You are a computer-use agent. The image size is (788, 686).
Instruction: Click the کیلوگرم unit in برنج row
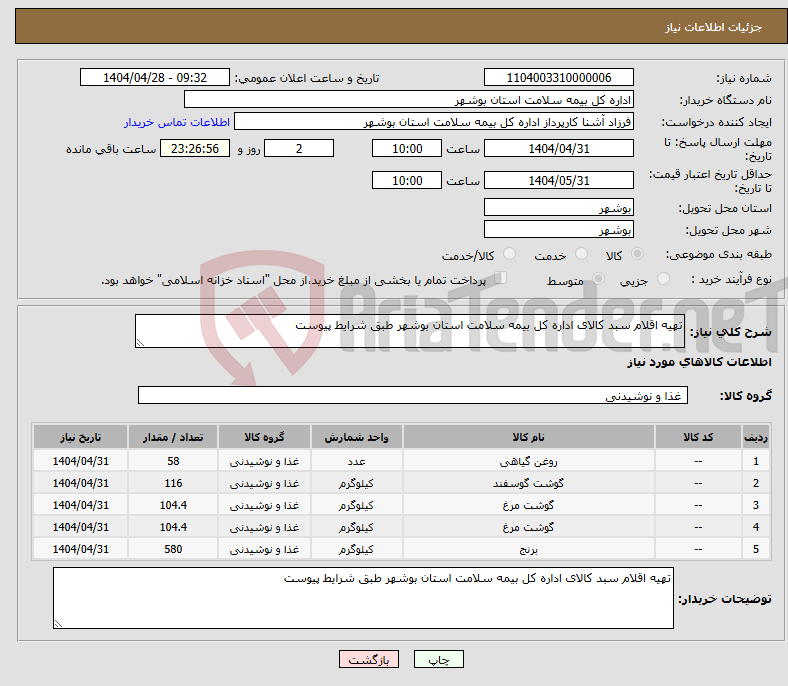click(356, 549)
